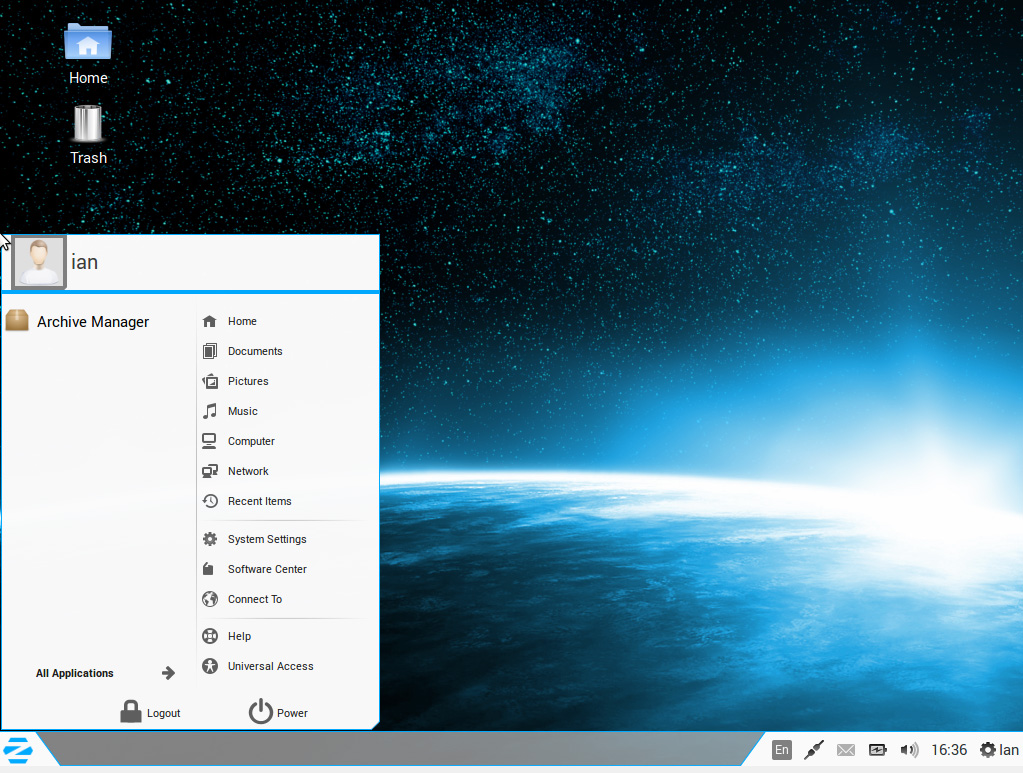Click the volume speaker tray icon
The width and height of the screenshot is (1023, 773).
coord(909,750)
